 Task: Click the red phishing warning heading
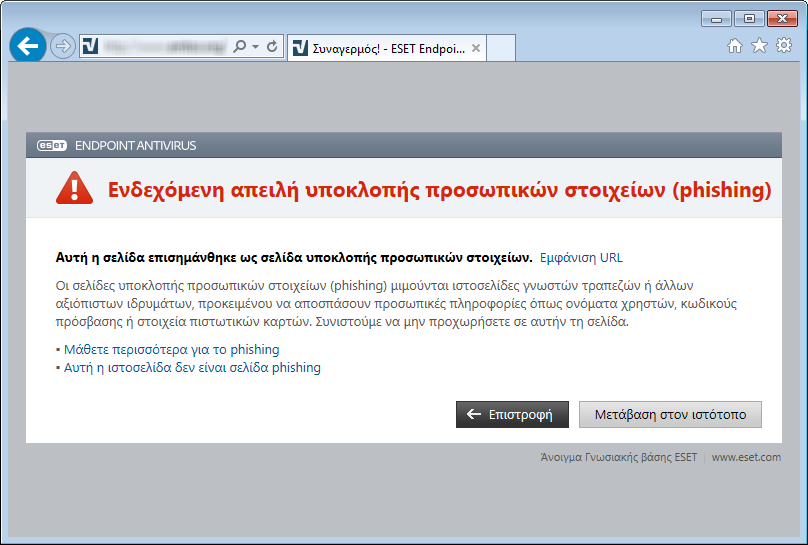pos(439,190)
